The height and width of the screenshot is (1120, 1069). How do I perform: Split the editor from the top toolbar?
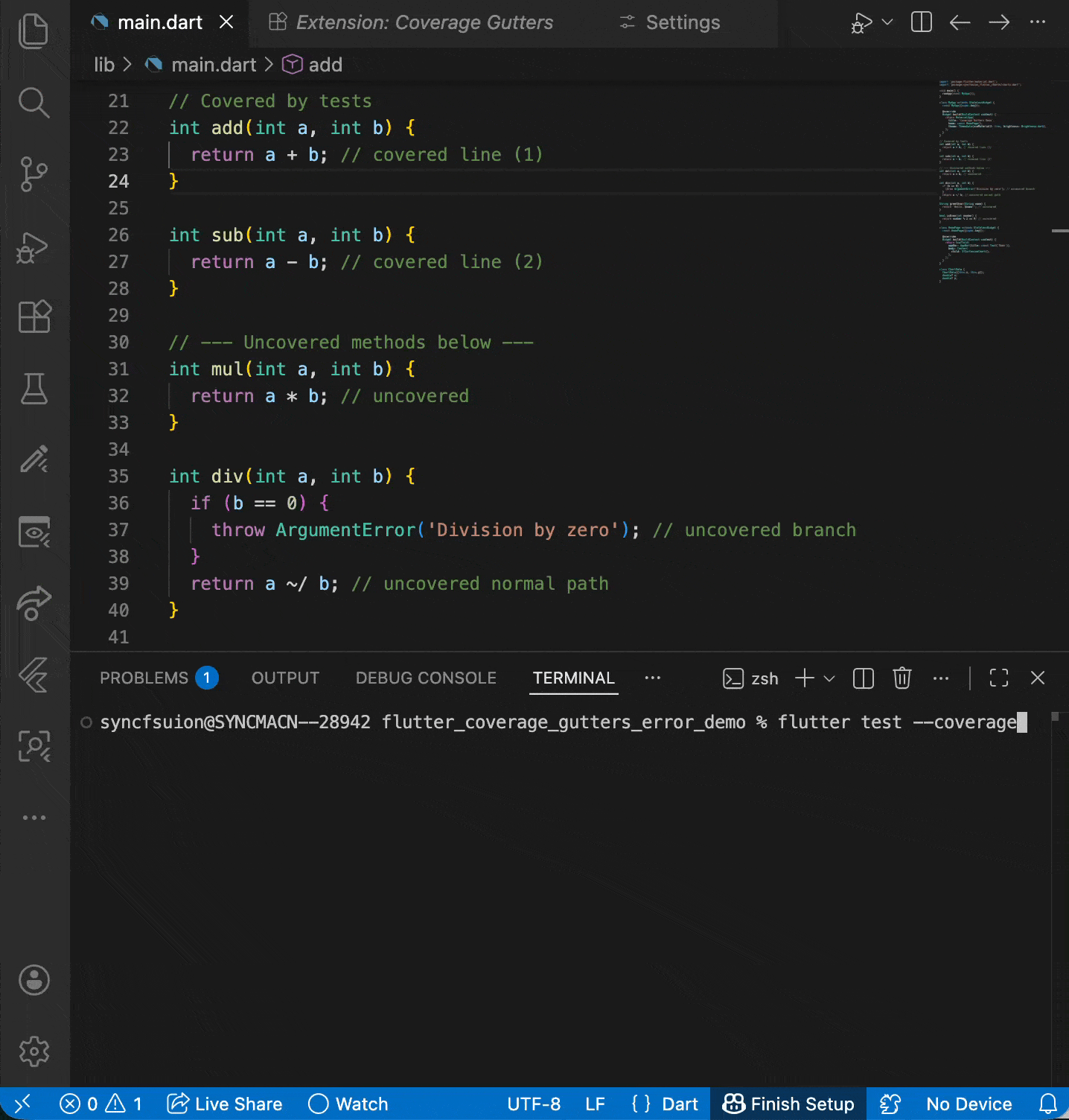[x=920, y=22]
